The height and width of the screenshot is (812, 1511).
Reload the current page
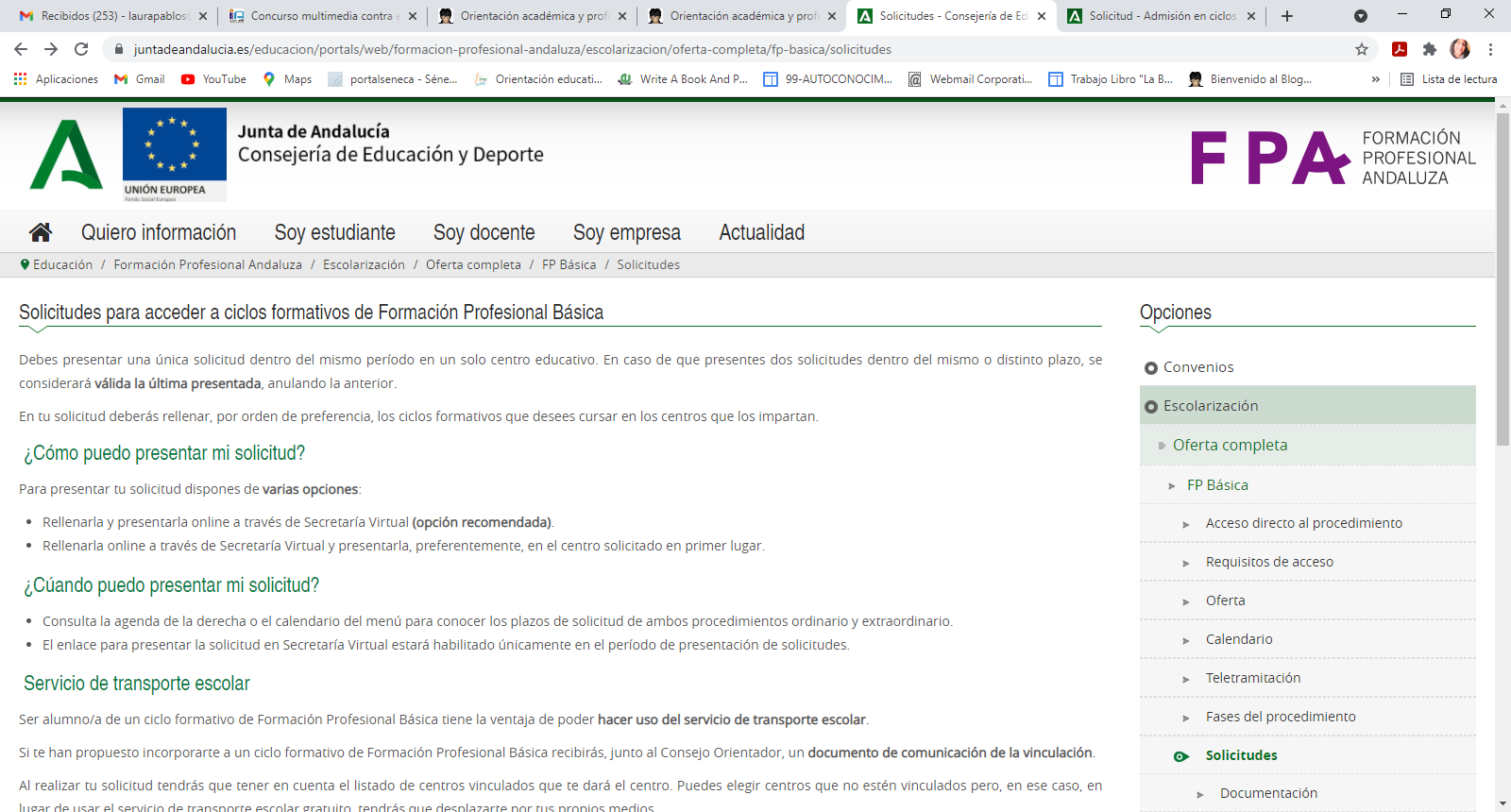click(81, 49)
